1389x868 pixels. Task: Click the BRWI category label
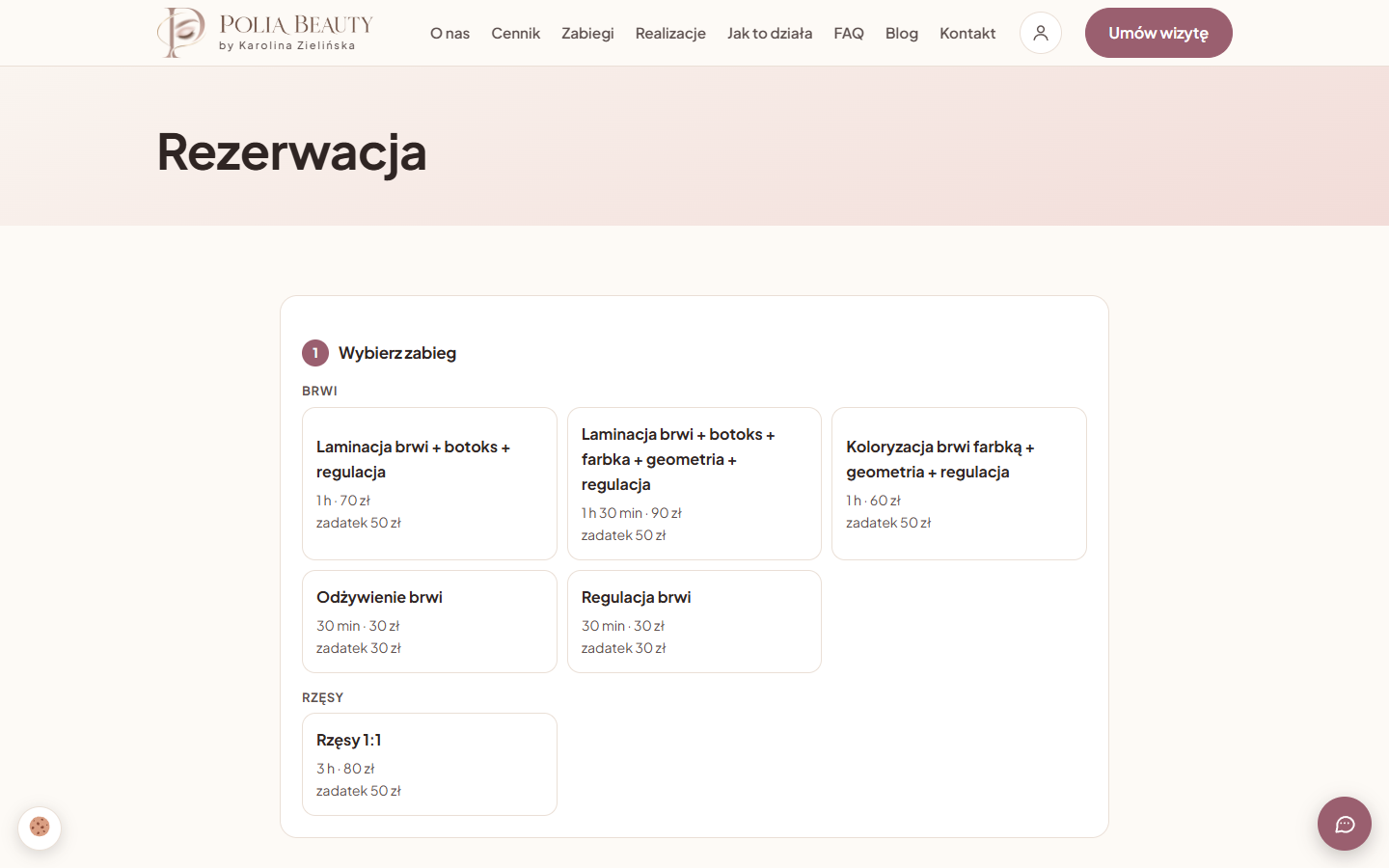[x=319, y=391]
